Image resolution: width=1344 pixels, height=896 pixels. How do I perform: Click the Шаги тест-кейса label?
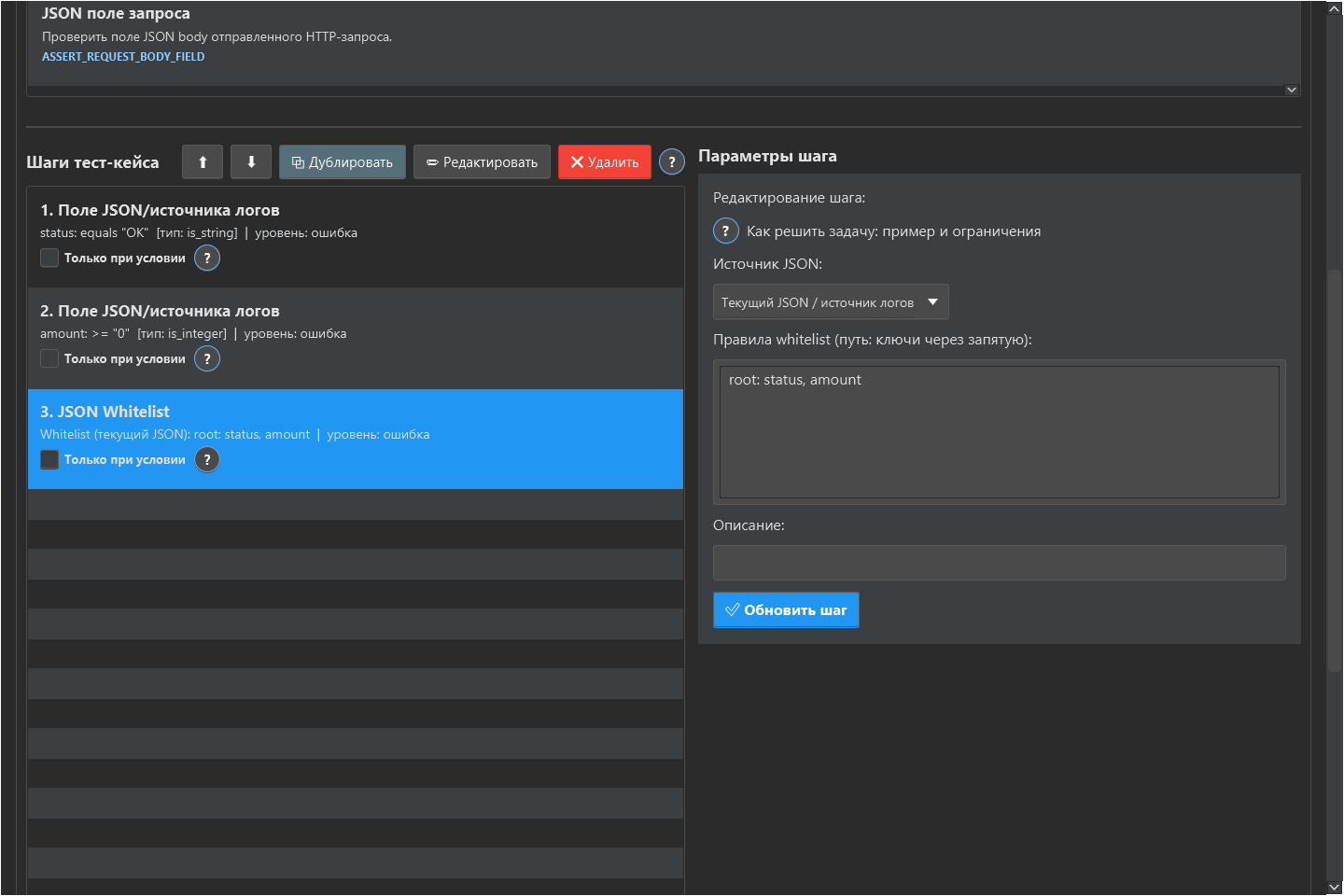click(92, 162)
